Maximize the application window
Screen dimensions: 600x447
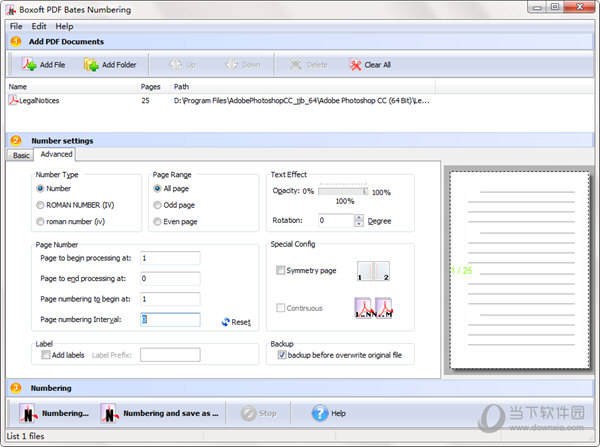click(555, 7)
